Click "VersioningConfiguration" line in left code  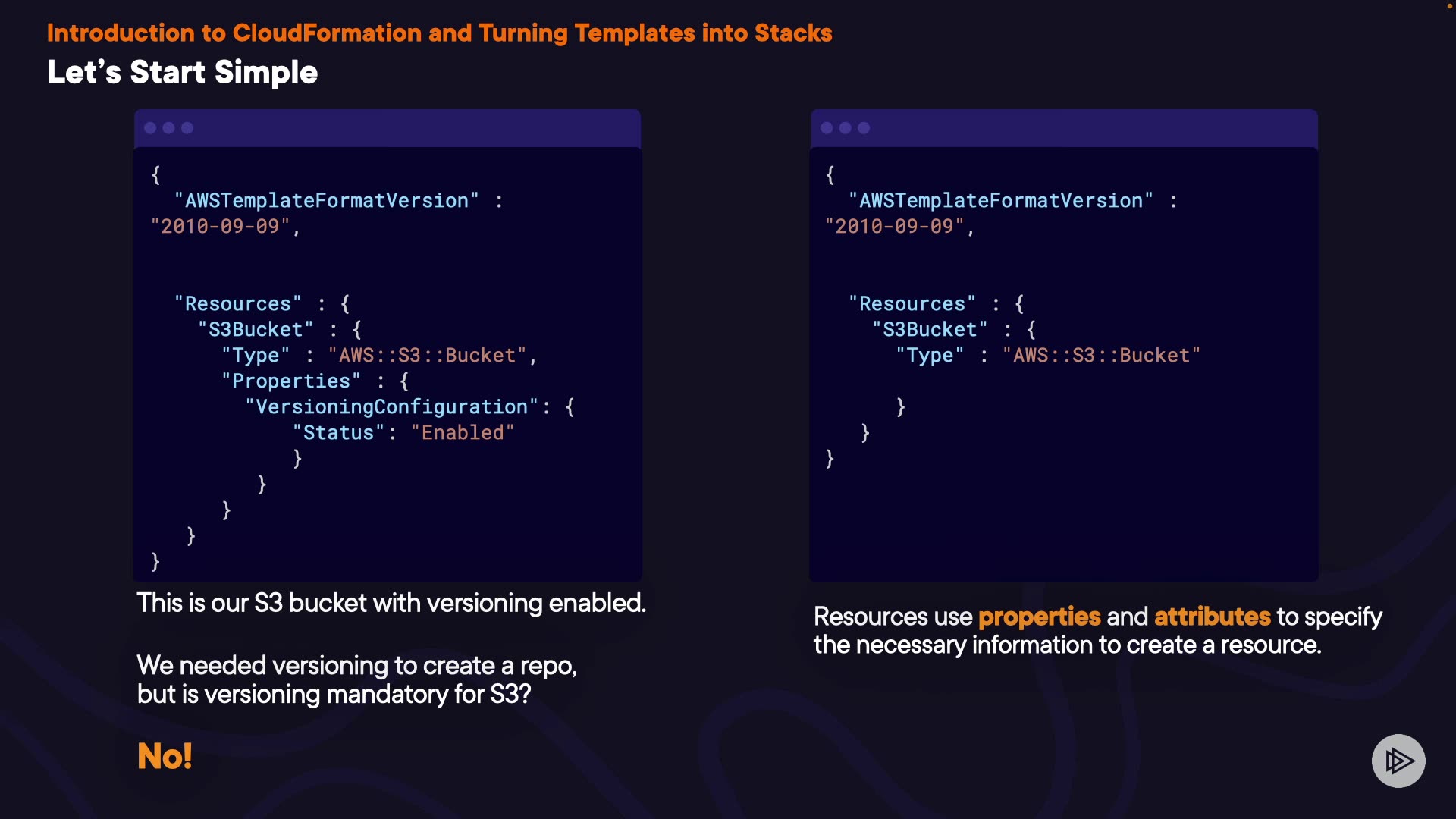[391, 407]
